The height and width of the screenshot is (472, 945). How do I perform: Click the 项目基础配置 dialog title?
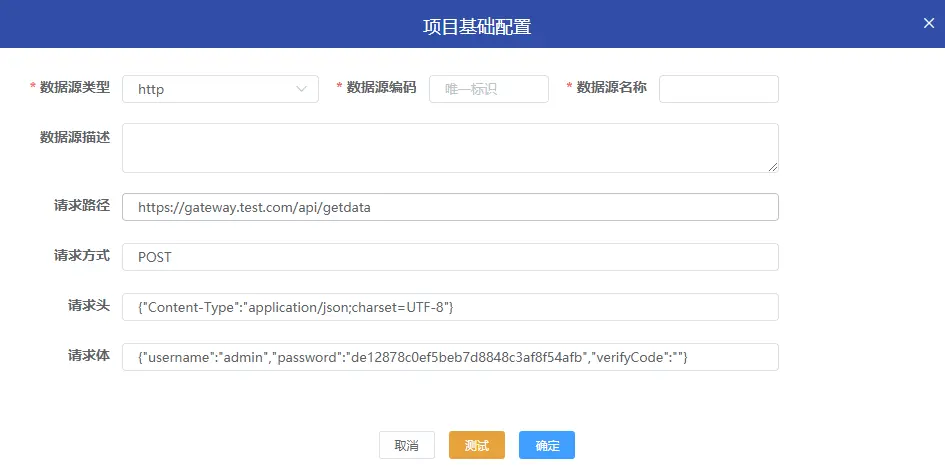tap(476, 27)
